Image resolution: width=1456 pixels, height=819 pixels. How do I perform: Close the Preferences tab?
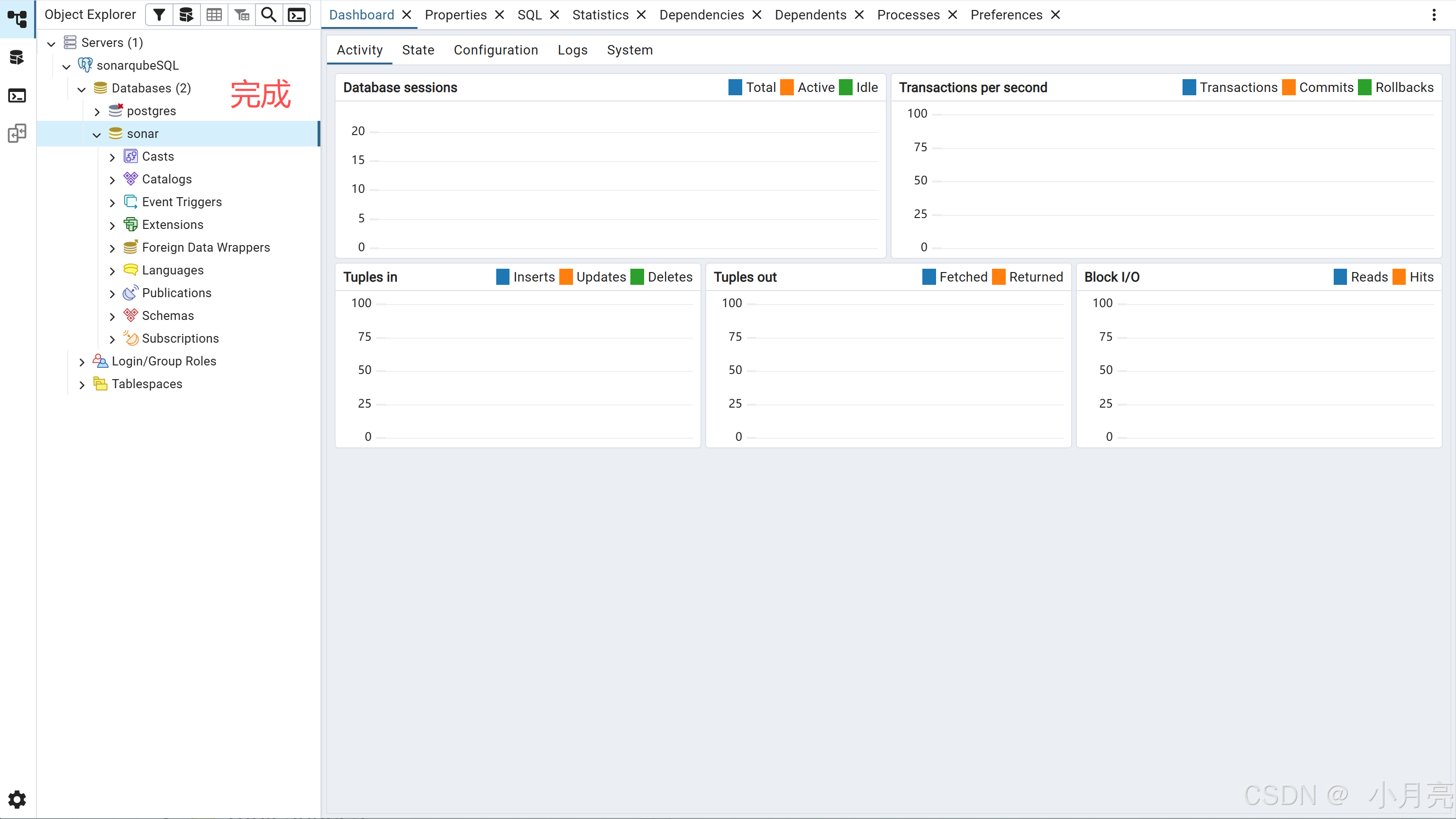point(1055,15)
